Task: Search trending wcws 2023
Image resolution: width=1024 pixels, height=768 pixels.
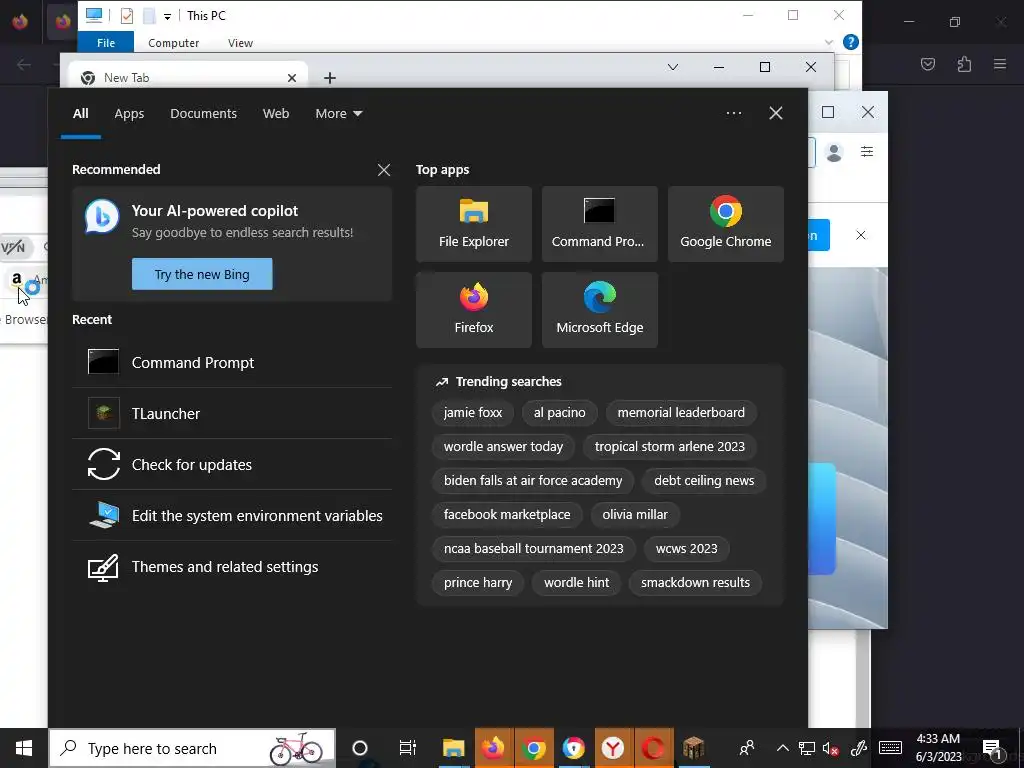Action: pyautogui.click(x=686, y=549)
